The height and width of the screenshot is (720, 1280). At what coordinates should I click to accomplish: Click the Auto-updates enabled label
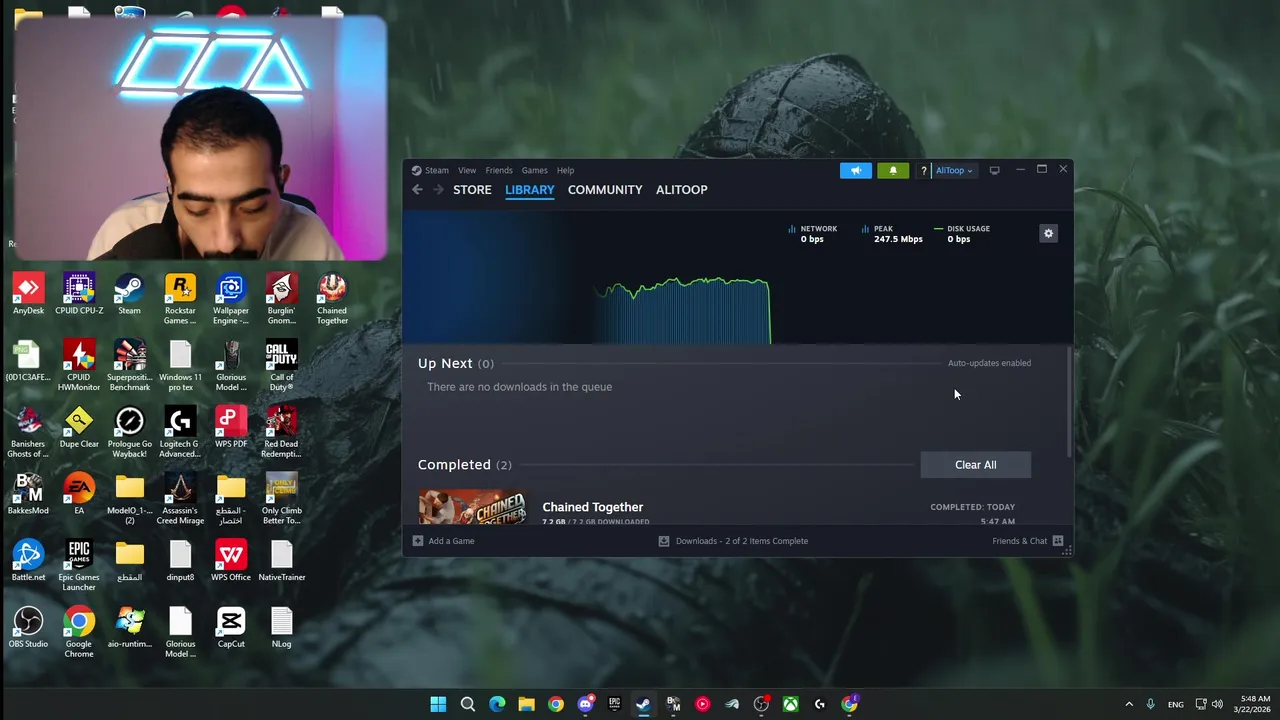click(x=989, y=363)
